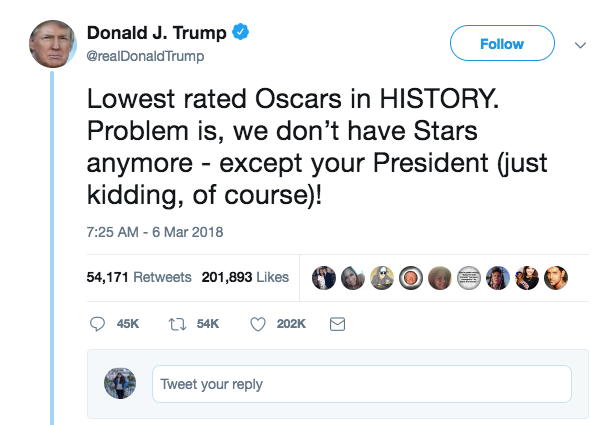The height and width of the screenshot is (425, 614).
Task: Open Donald J. Trump's profile photo
Action: click(53, 43)
